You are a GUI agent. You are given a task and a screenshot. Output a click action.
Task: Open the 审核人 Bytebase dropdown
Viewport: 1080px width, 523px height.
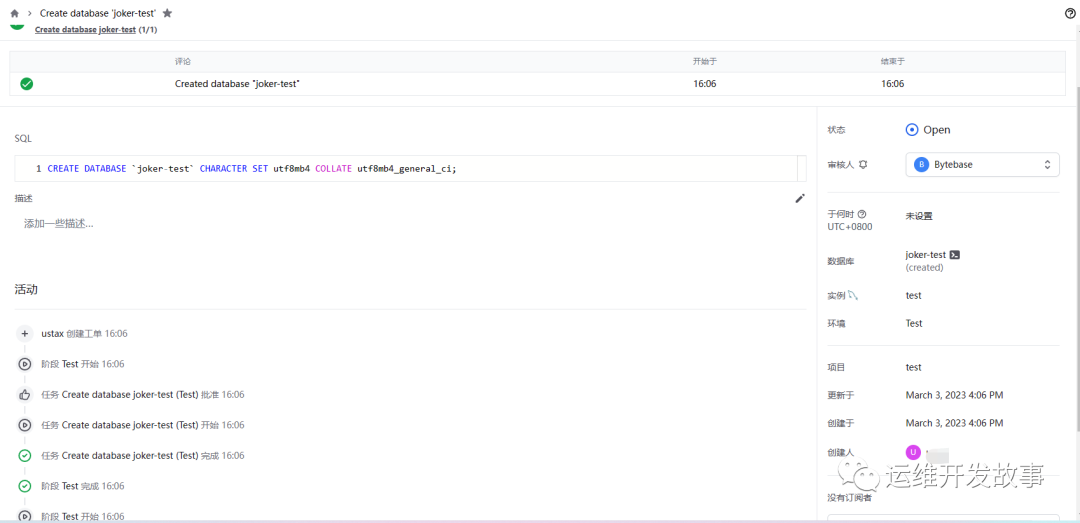click(982, 165)
